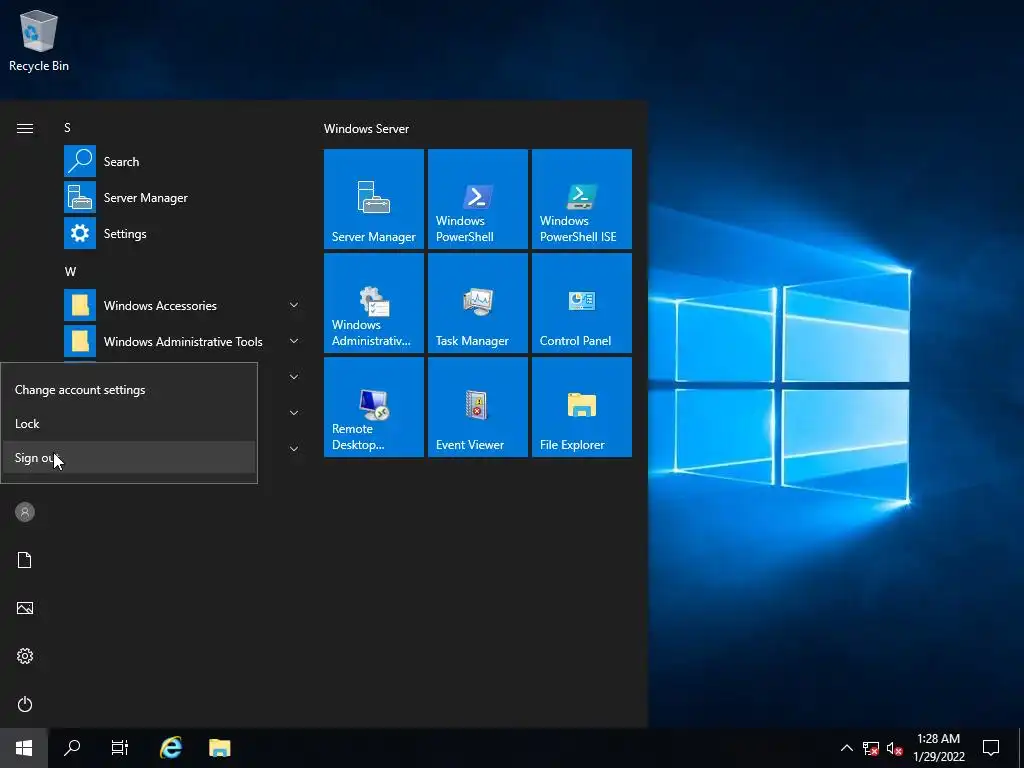Open the File Explorer tile
1024x768 pixels.
581,407
